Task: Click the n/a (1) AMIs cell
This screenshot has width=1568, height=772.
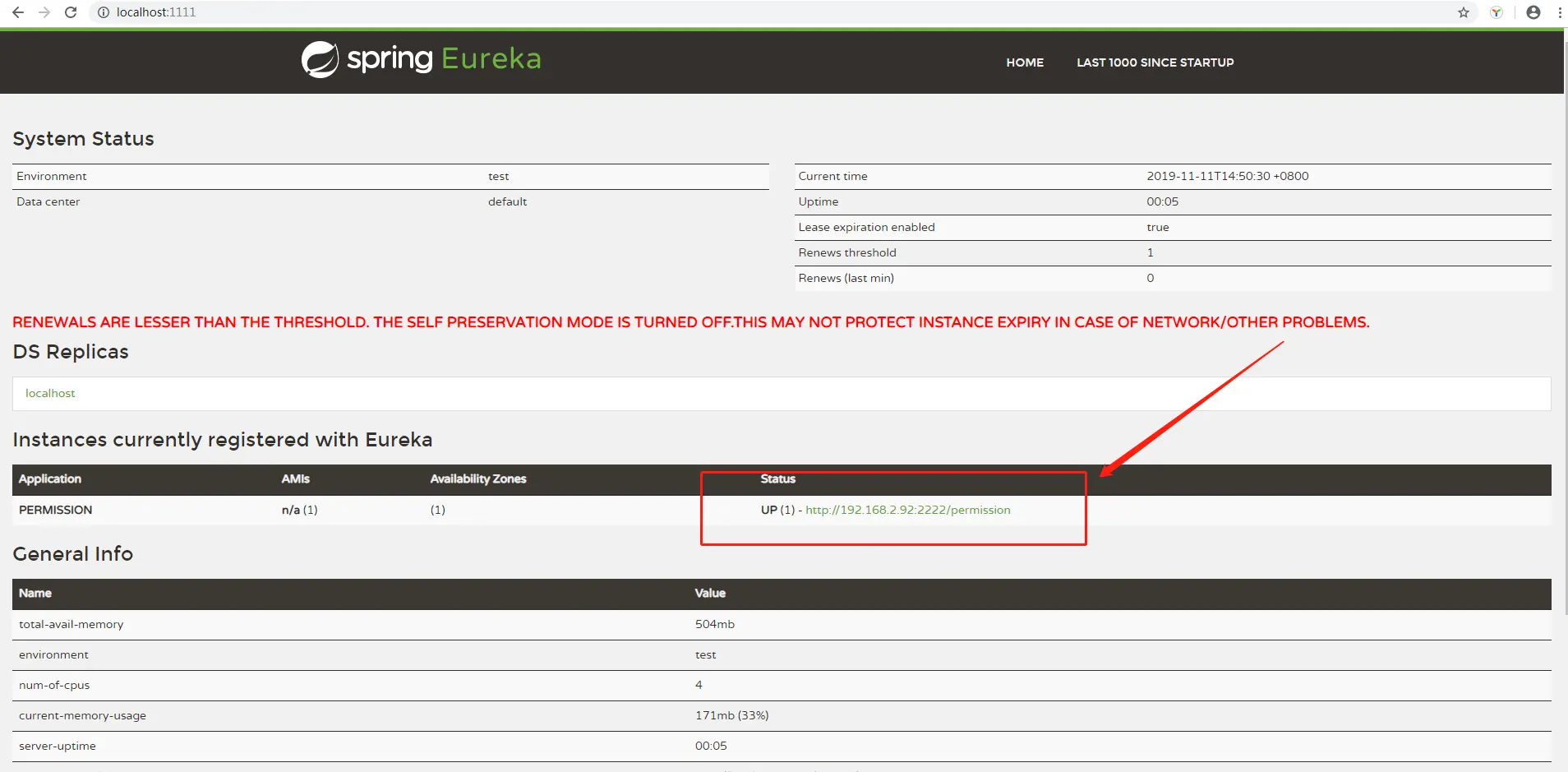Action: [300, 510]
